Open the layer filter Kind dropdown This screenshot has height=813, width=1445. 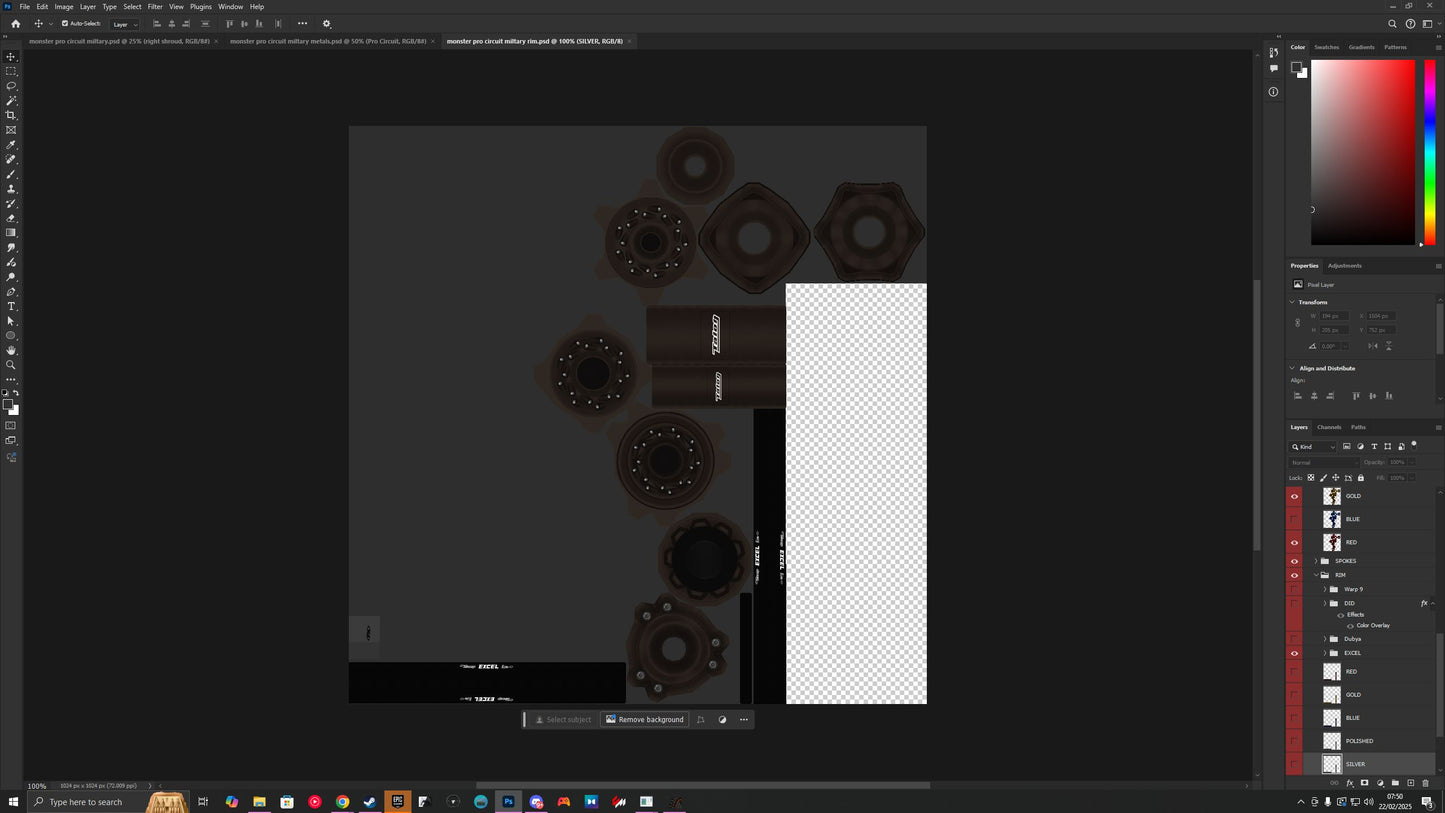[1314, 447]
